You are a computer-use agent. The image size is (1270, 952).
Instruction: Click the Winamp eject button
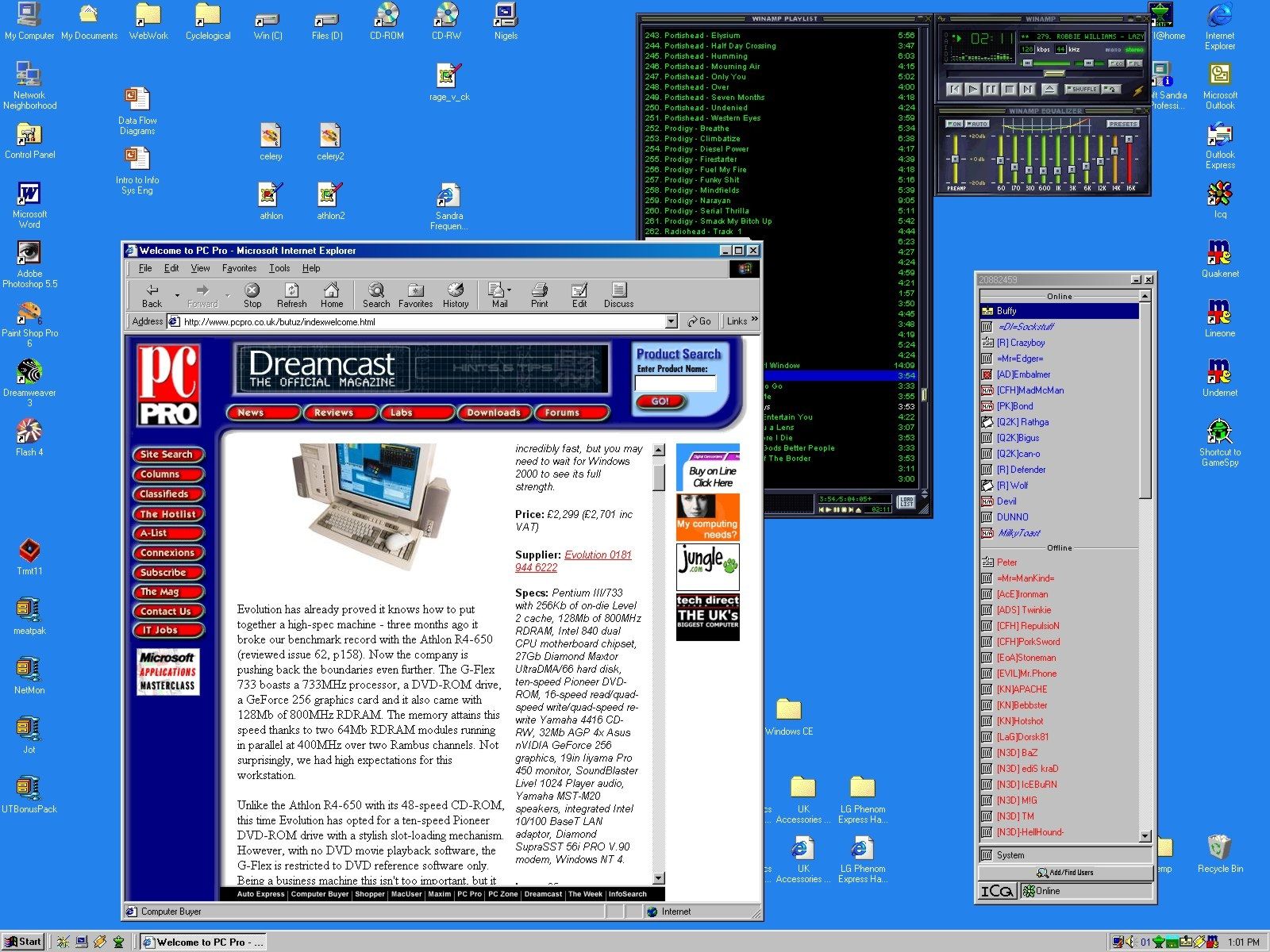pyautogui.click(x=1049, y=90)
